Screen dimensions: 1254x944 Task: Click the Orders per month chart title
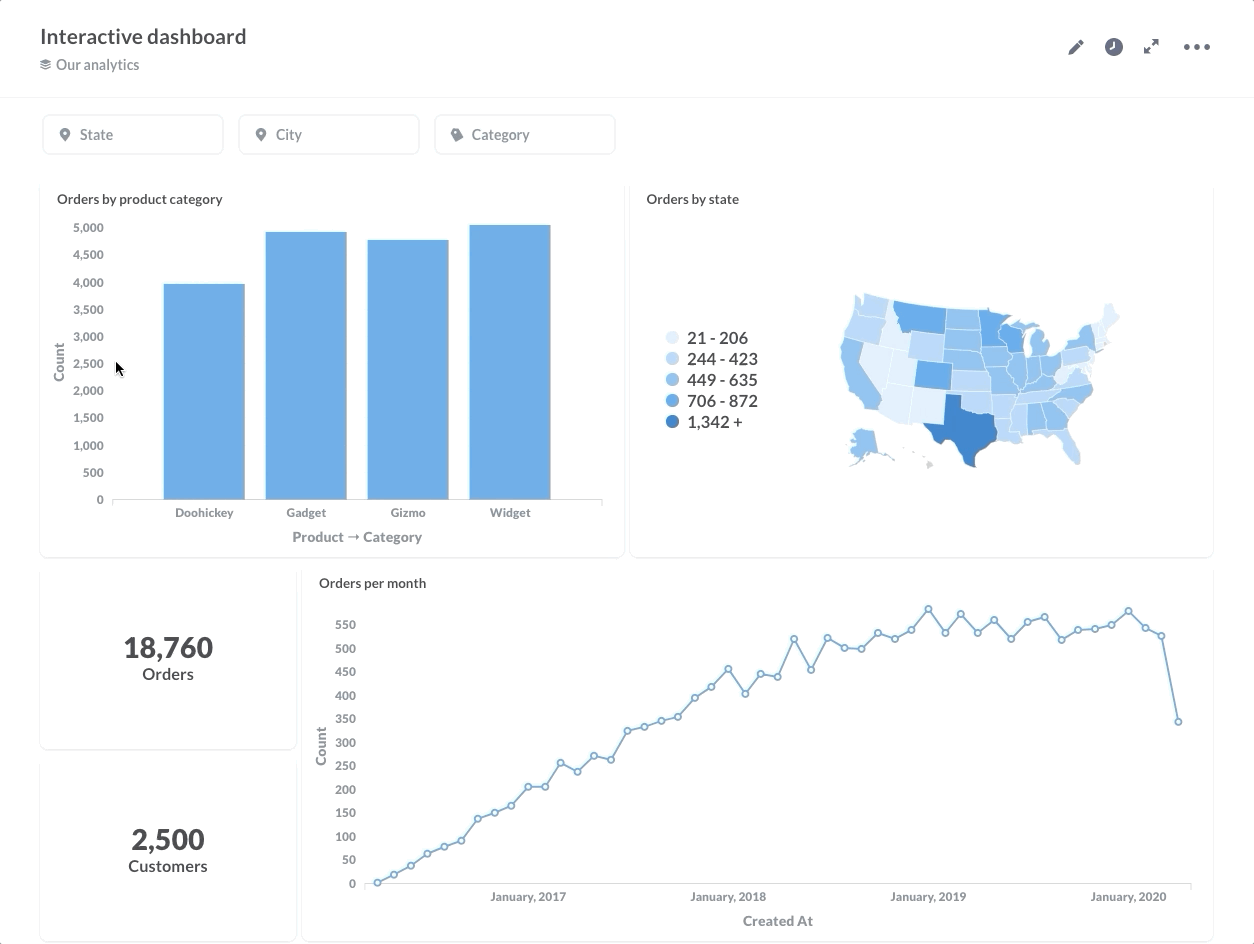pos(372,583)
